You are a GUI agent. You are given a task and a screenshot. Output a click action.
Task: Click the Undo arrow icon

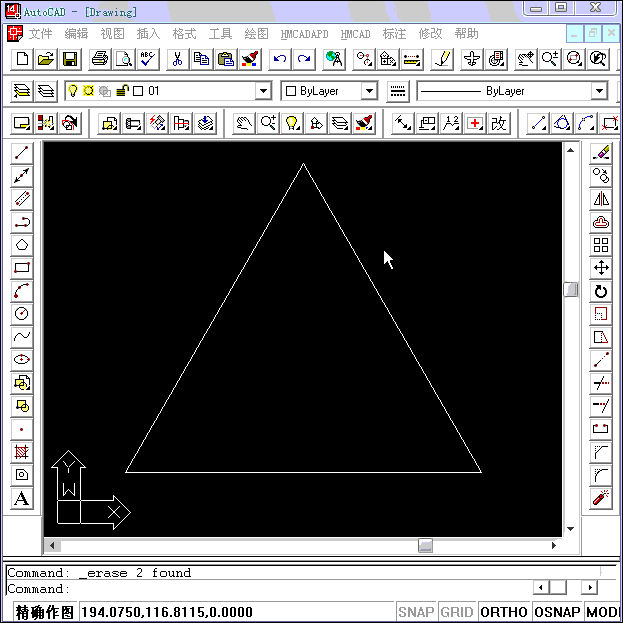tap(280, 60)
